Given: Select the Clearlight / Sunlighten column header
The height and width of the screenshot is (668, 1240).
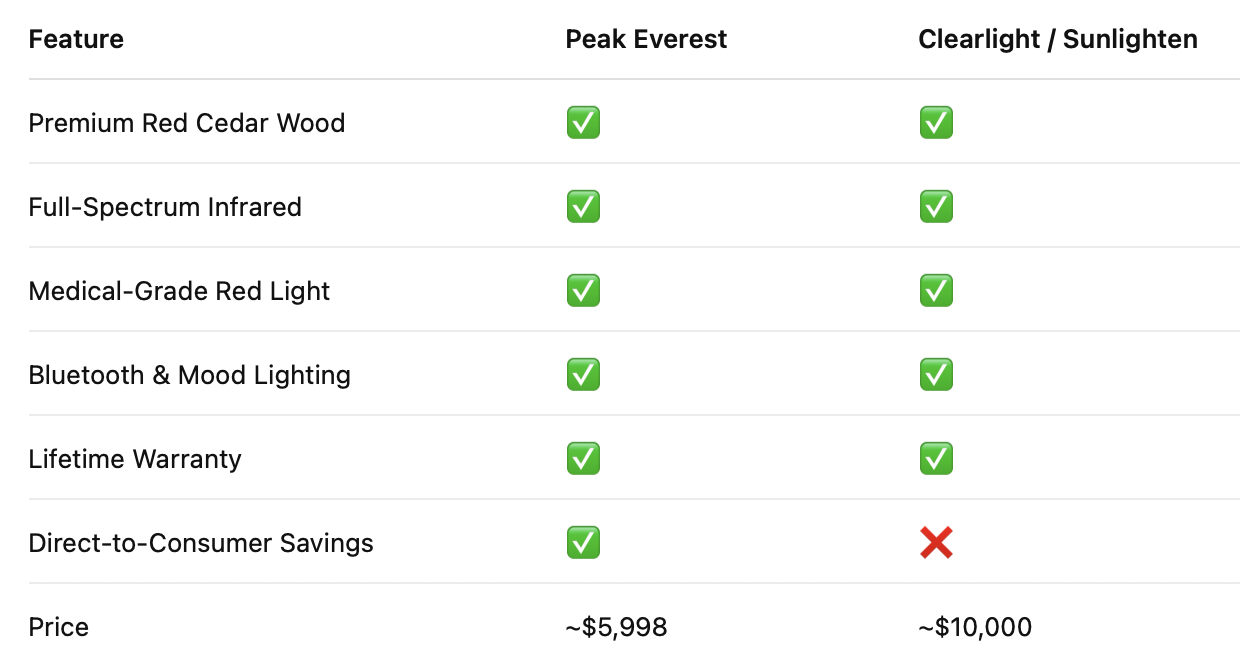Looking at the screenshot, I should (x=1058, y=39).
